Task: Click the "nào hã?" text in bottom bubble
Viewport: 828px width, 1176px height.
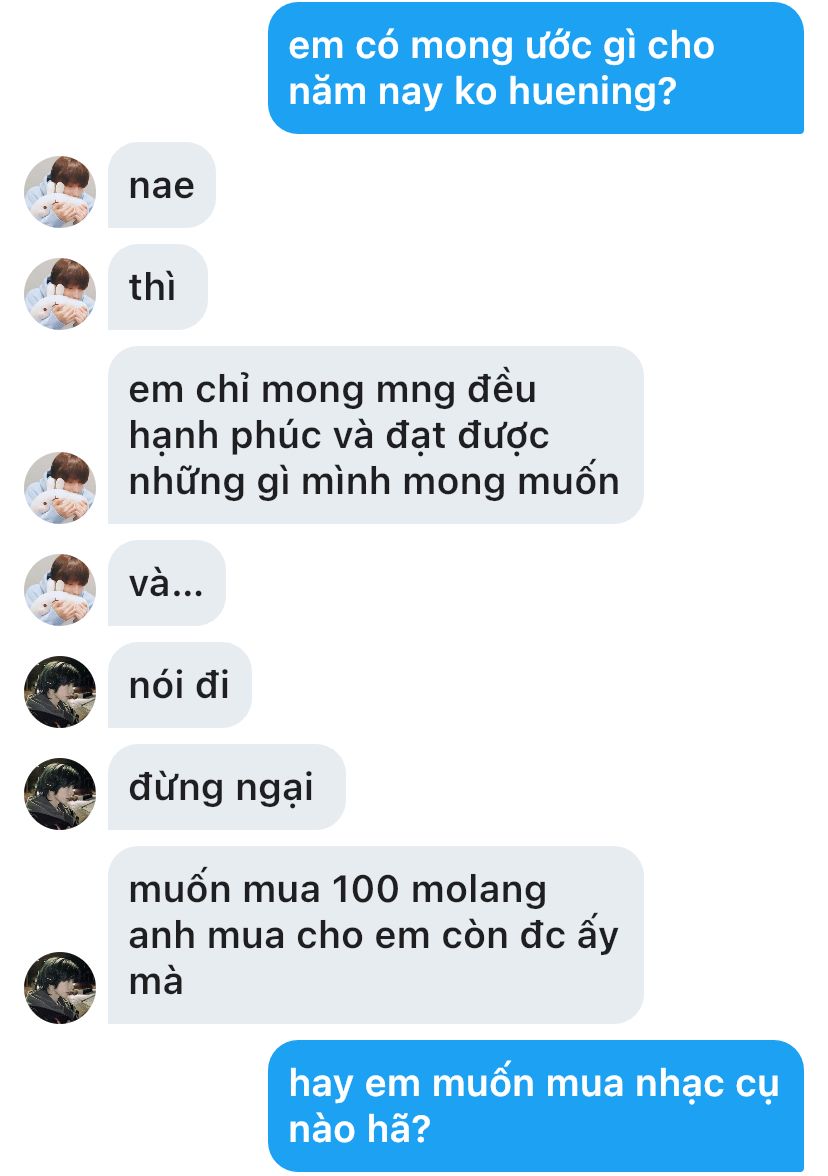Action: tap(360, 1129)
